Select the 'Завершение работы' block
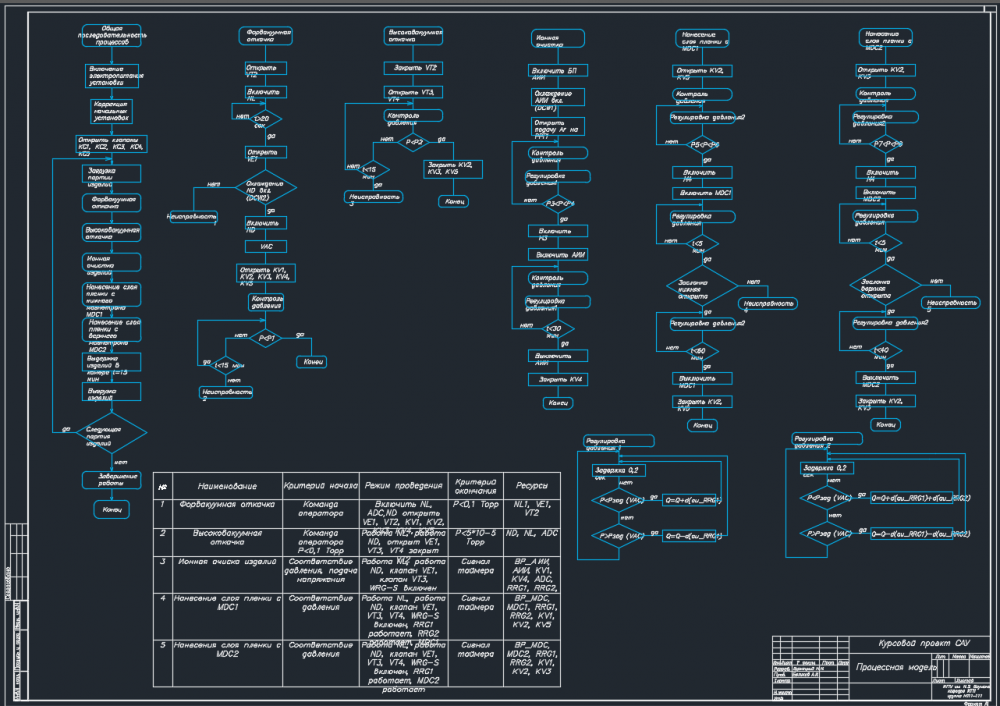The width and height of the screenshot is (1000, 706). [112, 480]
